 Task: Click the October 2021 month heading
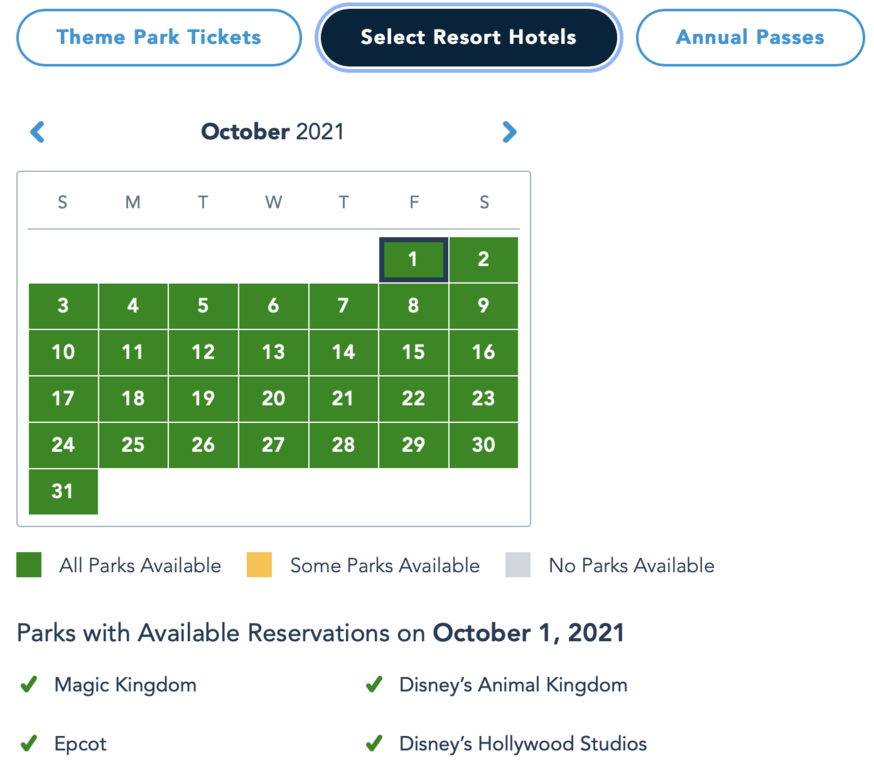pos(272,132)
